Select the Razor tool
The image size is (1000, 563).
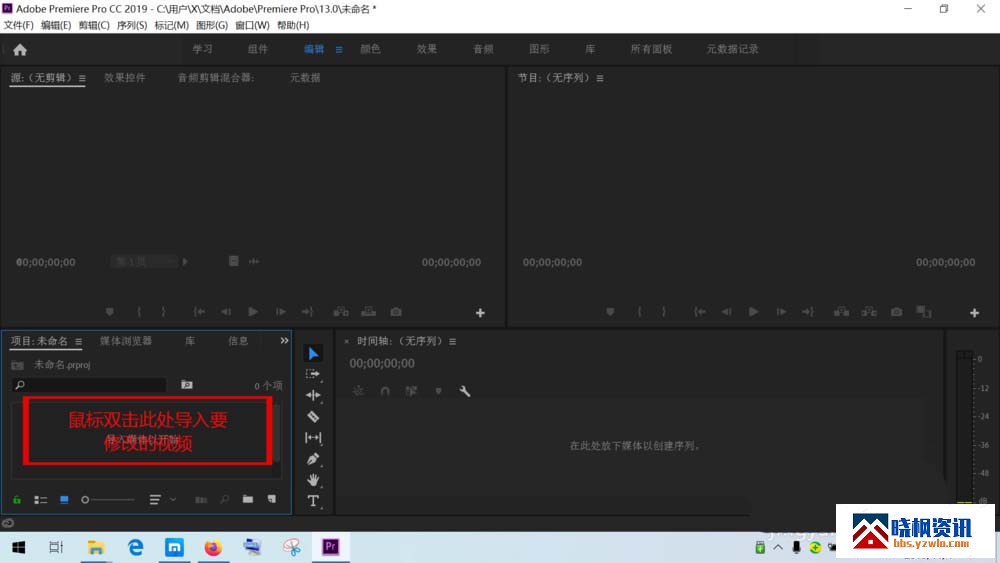point(313,416)
